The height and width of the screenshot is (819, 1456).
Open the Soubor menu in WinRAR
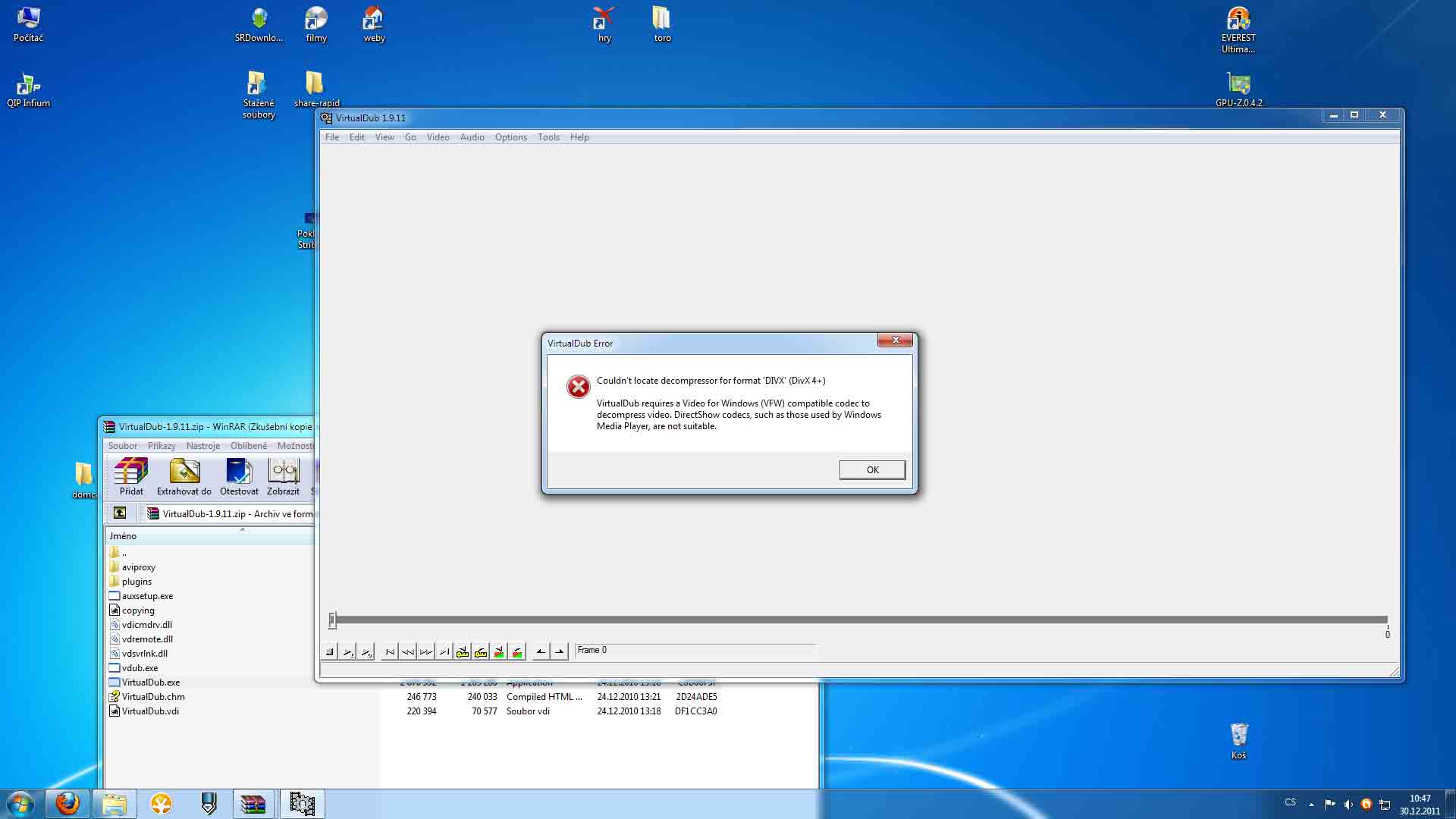tap(123, 446)
